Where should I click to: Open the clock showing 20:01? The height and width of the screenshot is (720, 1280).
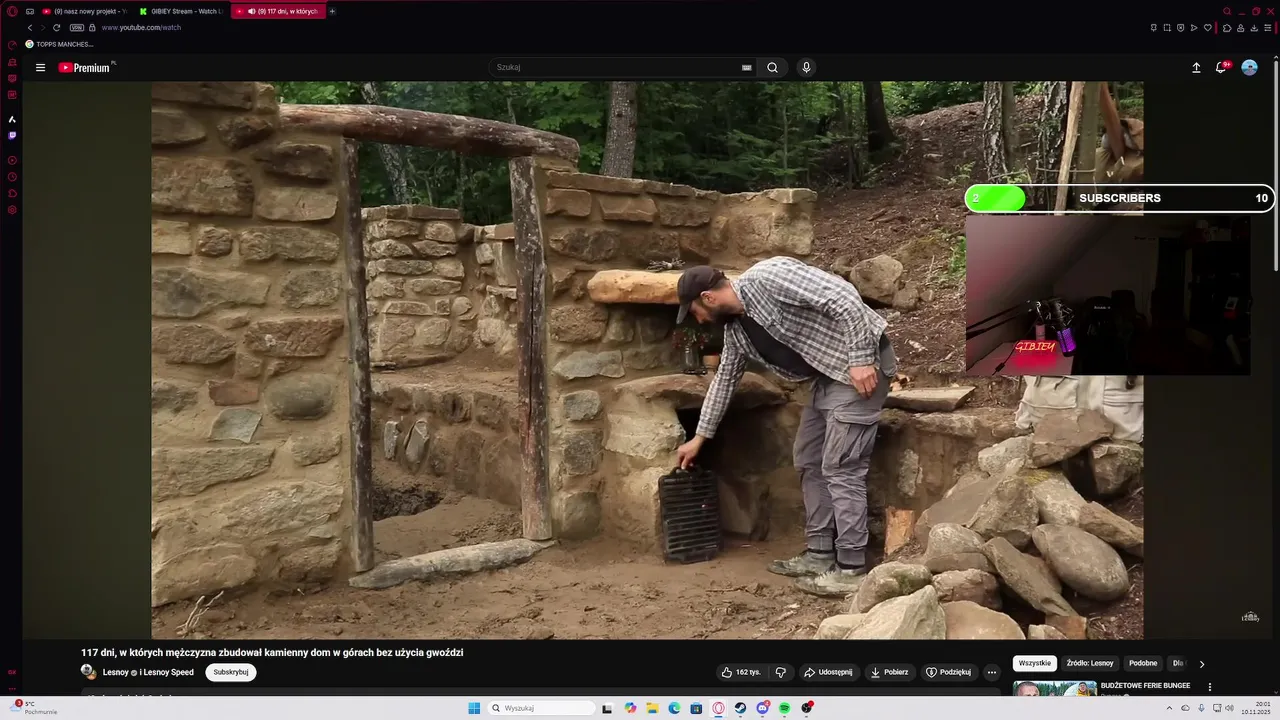(x=1256, y=708)
